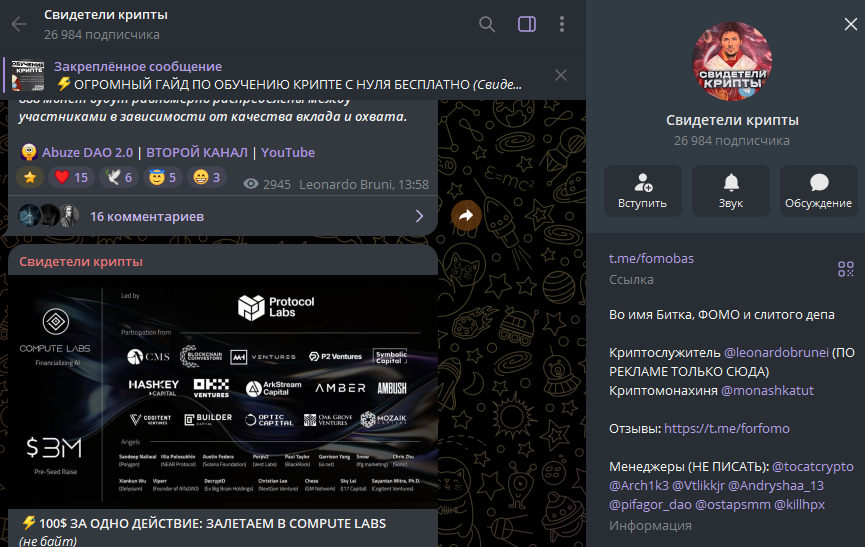Open the channel profile avatar
Viewport: 865px width, 547px height.
point(731,61)
